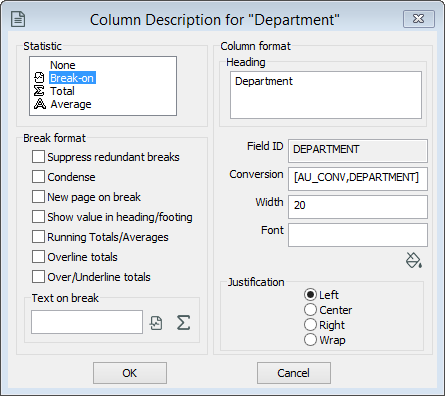Check New page on break
Viewport: 445px width, 396px height.
tap(38, 197)
